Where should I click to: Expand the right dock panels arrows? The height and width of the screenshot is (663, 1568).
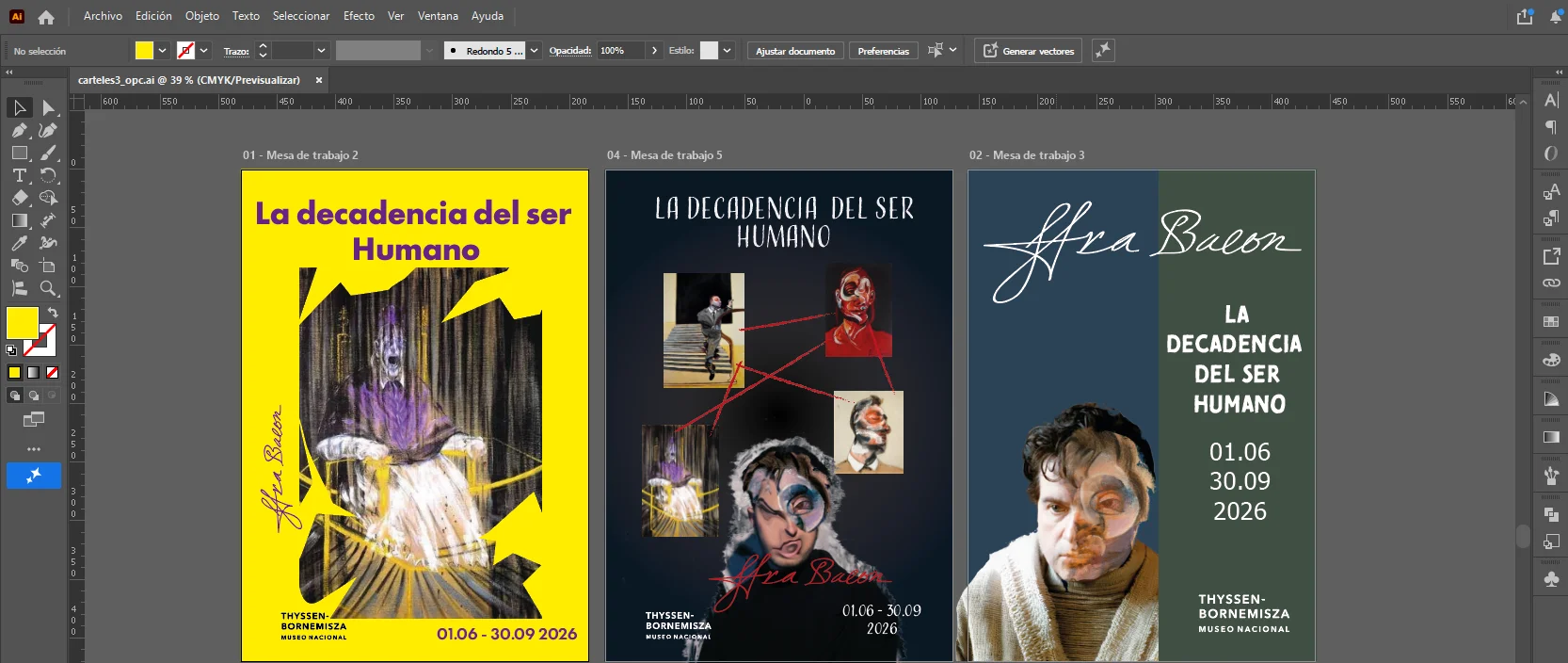(1560, 72)
